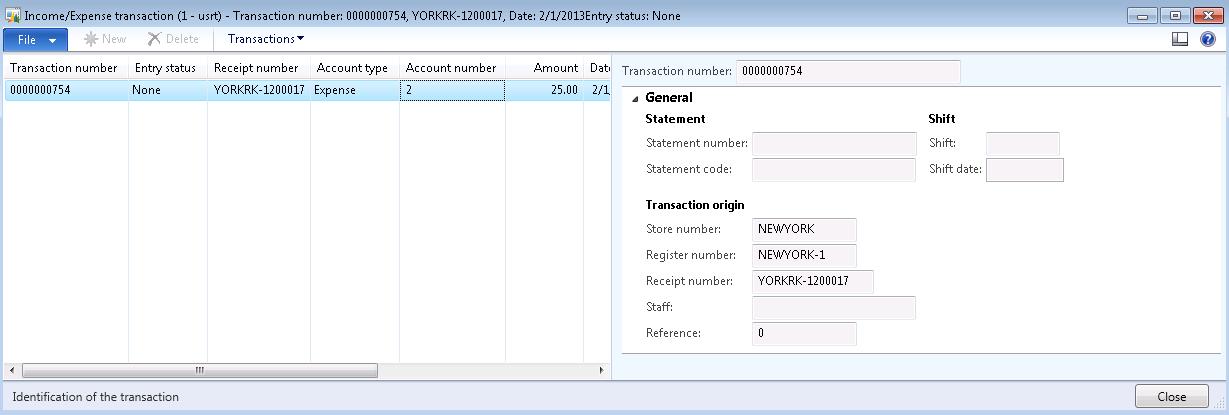Select receipt cell YORKRK-1200017 in grid

click(x=258, y=90)
